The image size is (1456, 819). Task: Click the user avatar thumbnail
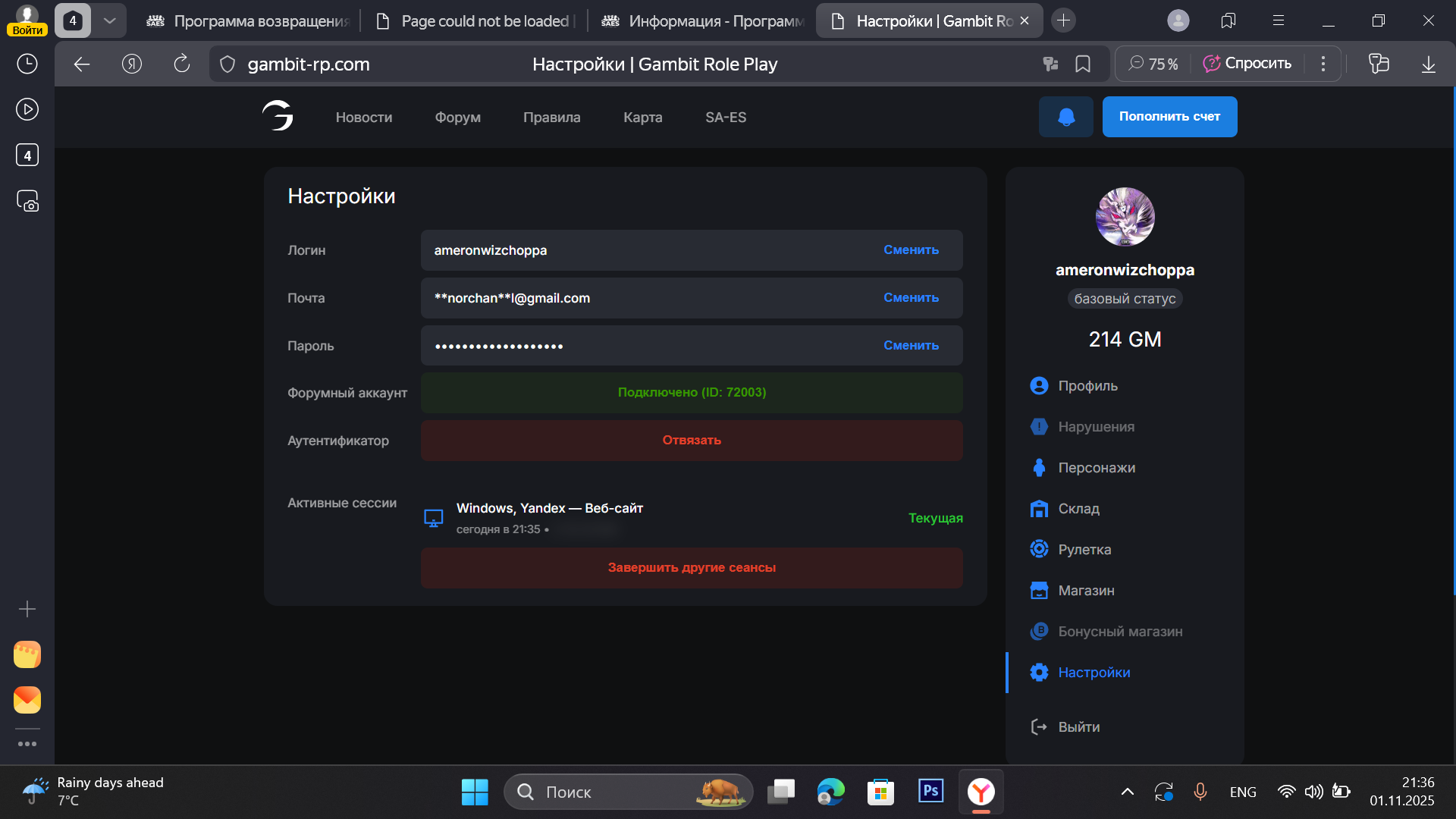click(1125, 217)
